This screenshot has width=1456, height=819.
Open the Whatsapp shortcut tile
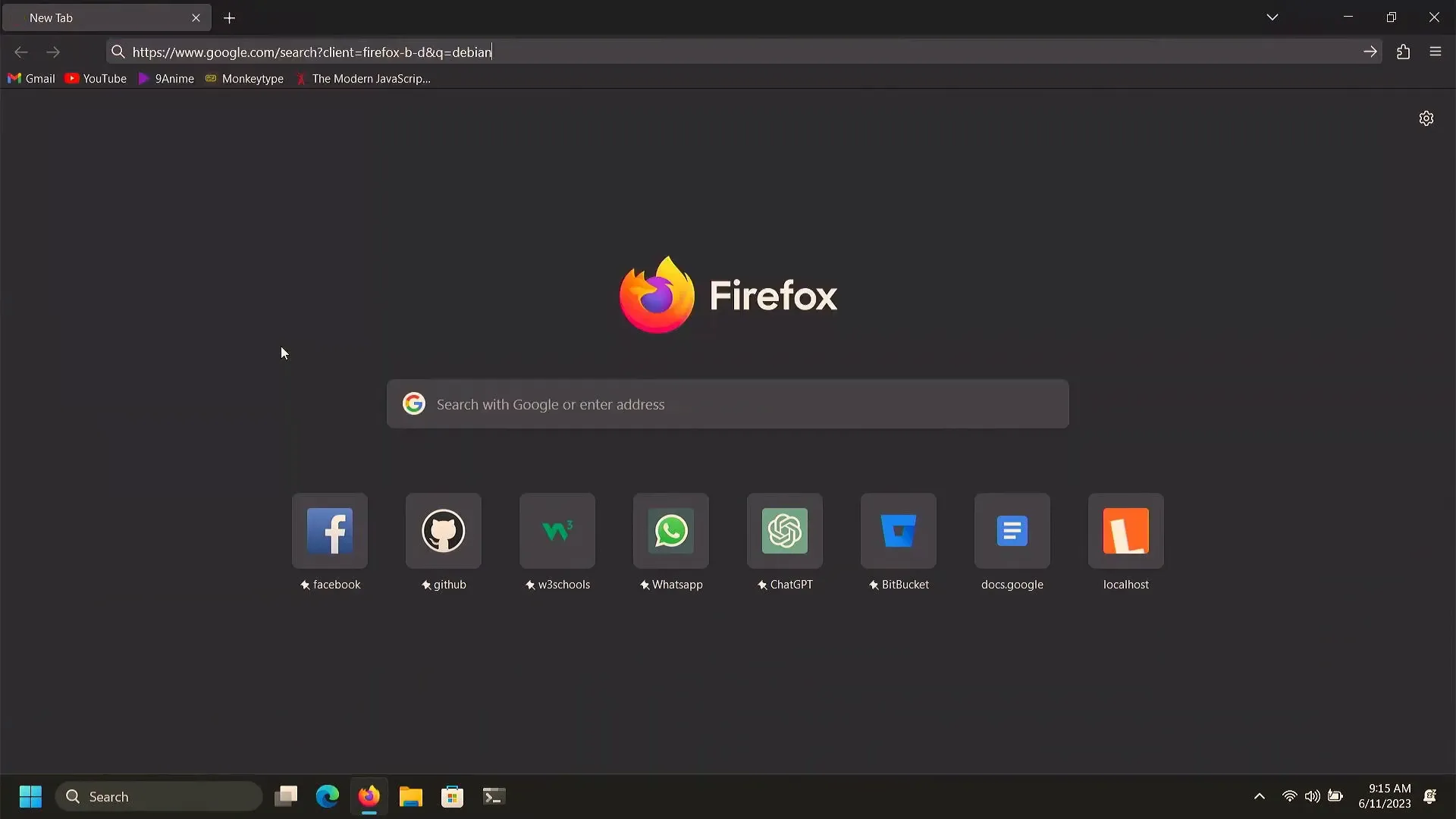pos(671,531)
